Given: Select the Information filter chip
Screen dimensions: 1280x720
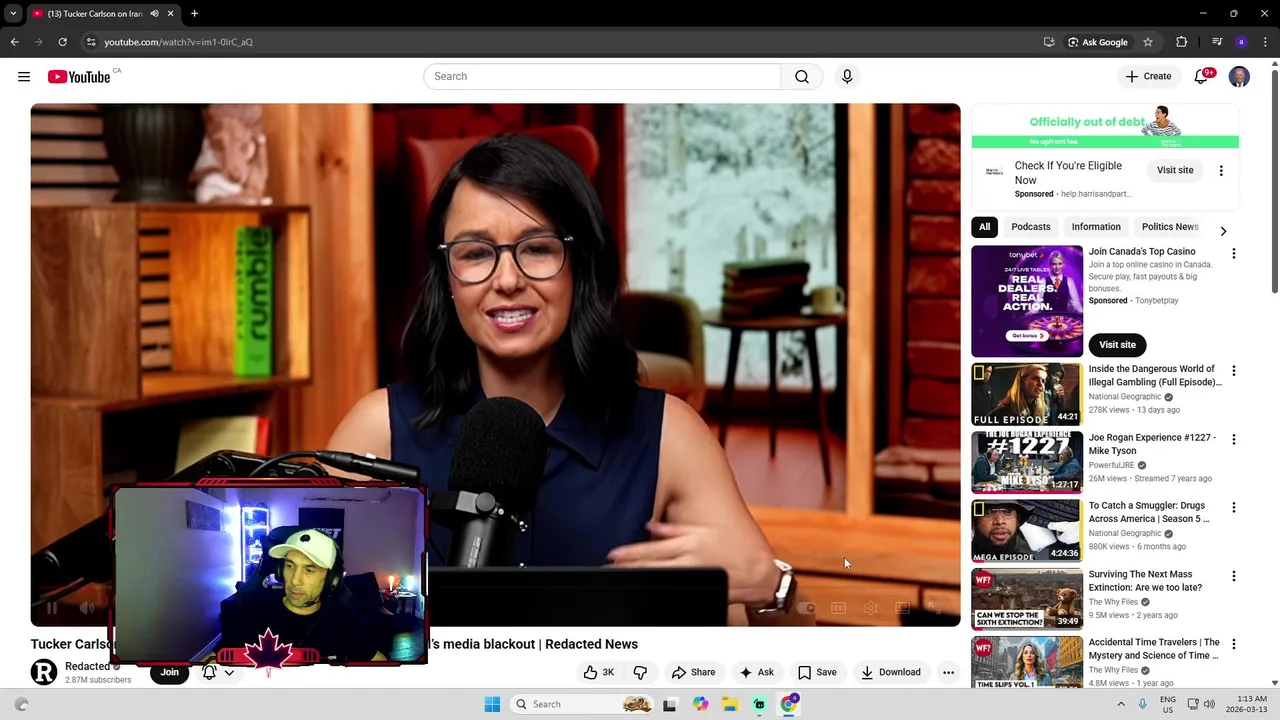Looking at the screenshot, I should pos(1096,227).
